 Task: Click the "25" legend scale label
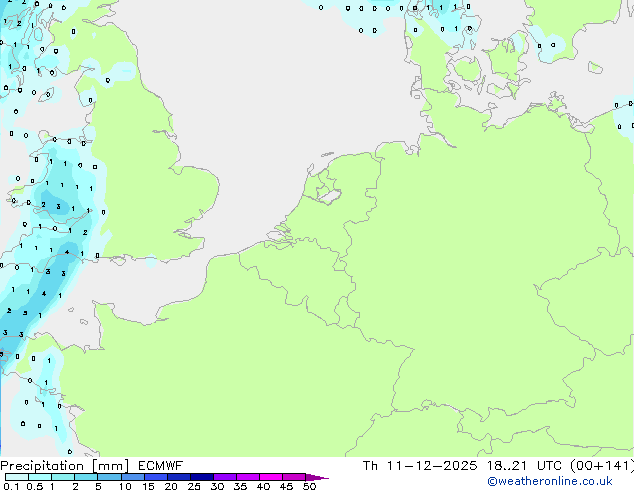click(x=194, y=486)
